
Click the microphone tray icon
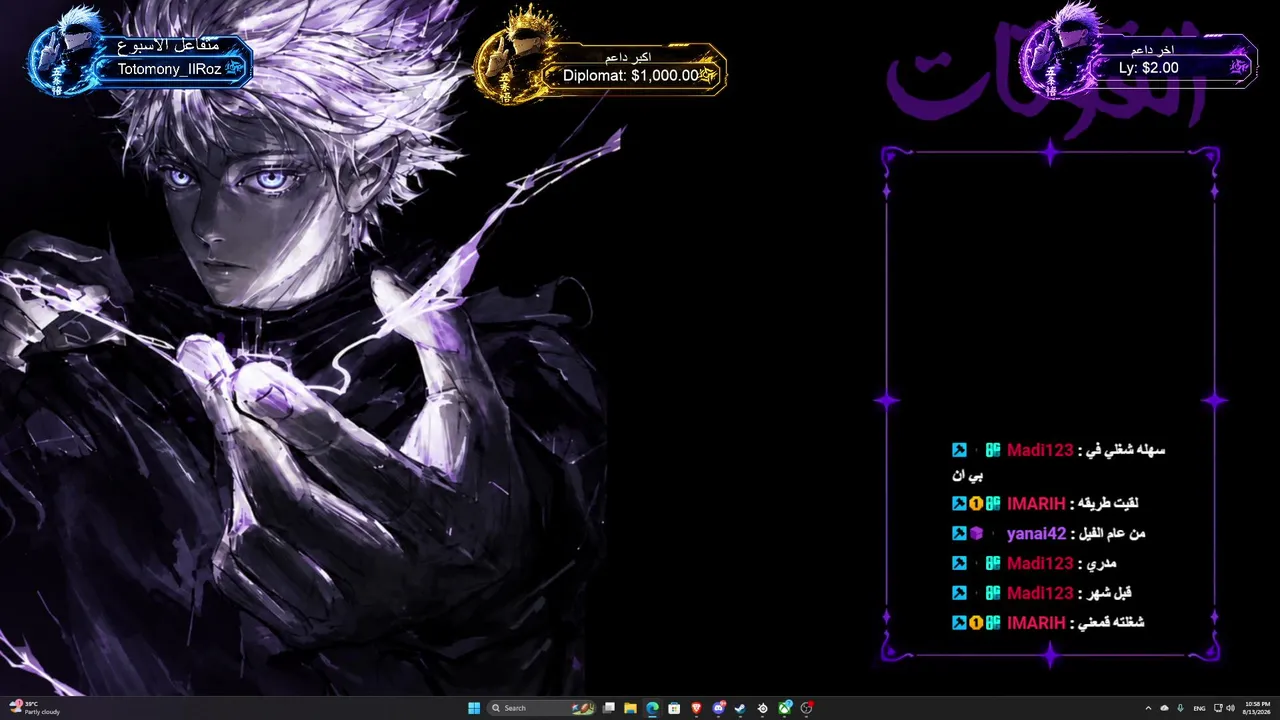tap(1181, 708)
